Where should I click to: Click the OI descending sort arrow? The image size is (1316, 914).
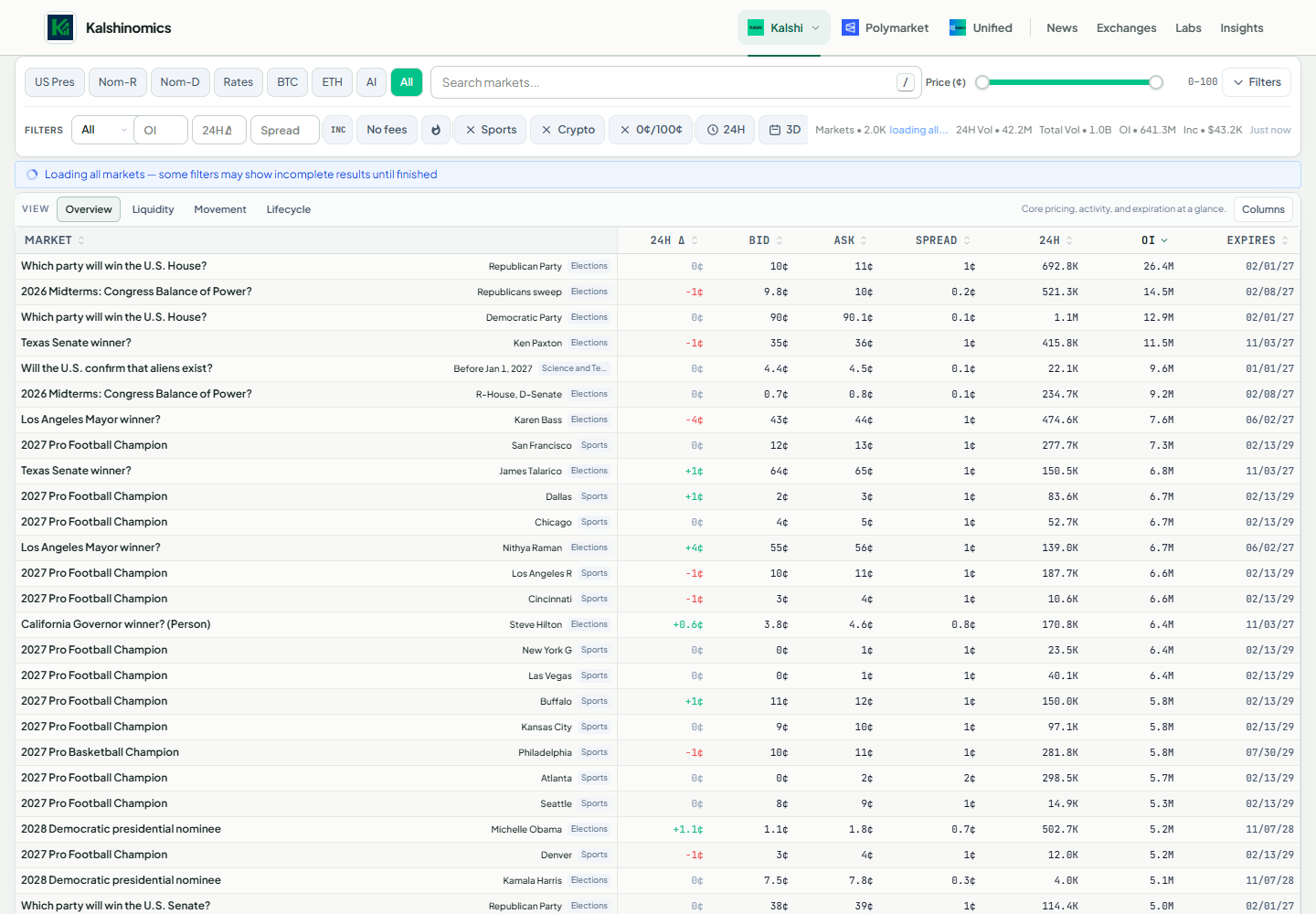pos(1164,240)
